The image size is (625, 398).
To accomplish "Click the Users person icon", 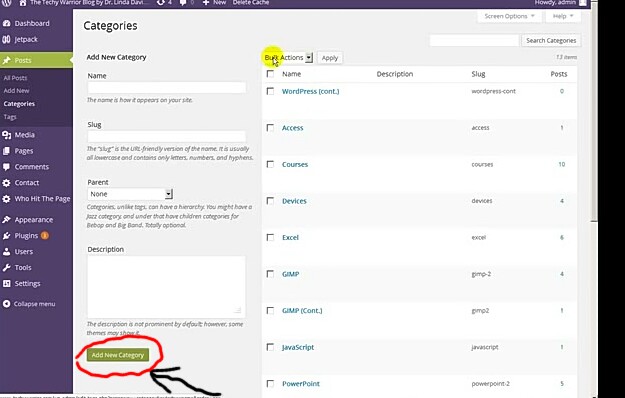I will tap(6, 251).
